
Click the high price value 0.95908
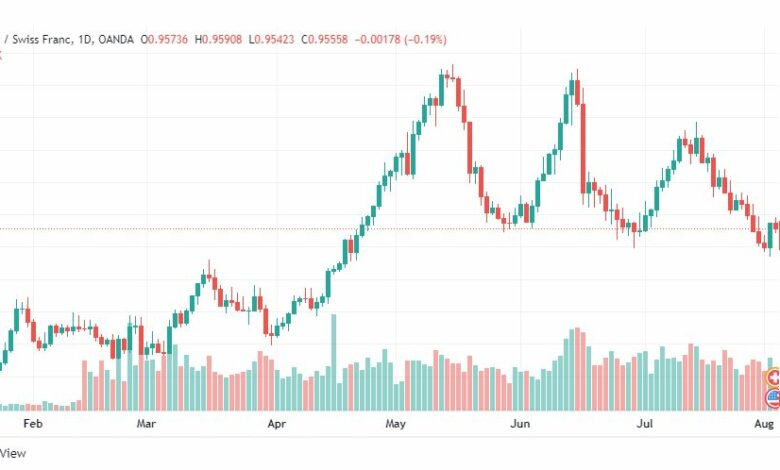tap(222, 39)
